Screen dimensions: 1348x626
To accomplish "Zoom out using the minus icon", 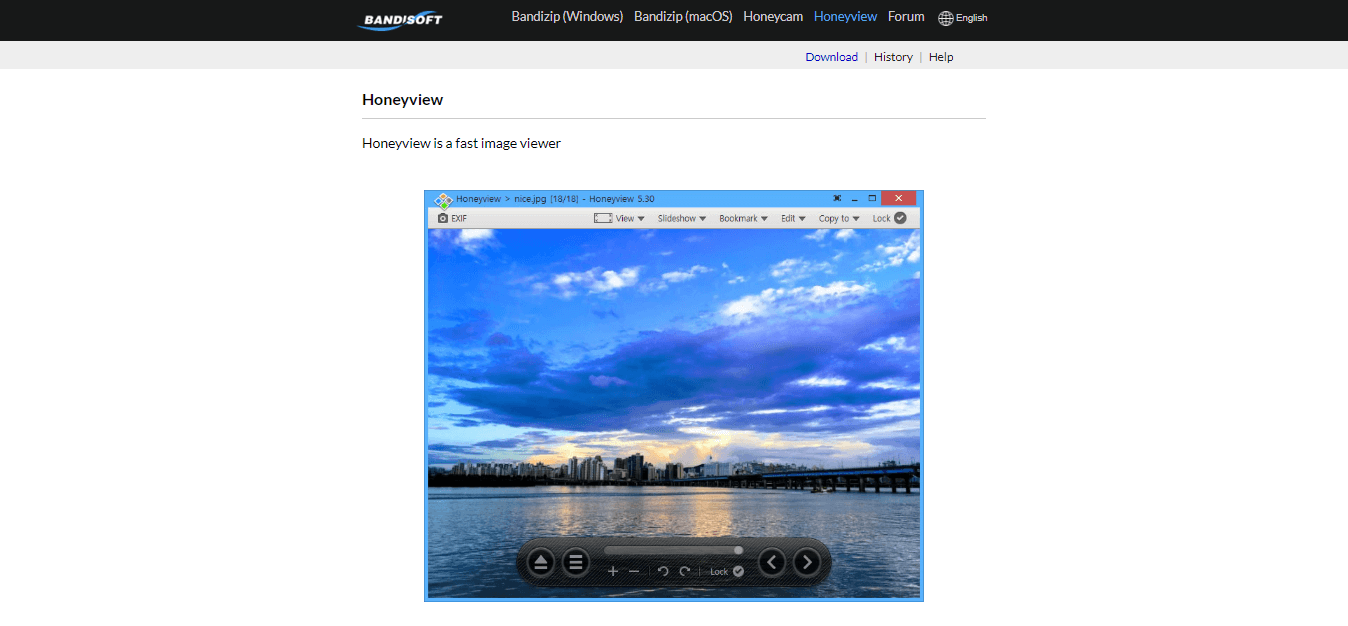I will point(634,571).
